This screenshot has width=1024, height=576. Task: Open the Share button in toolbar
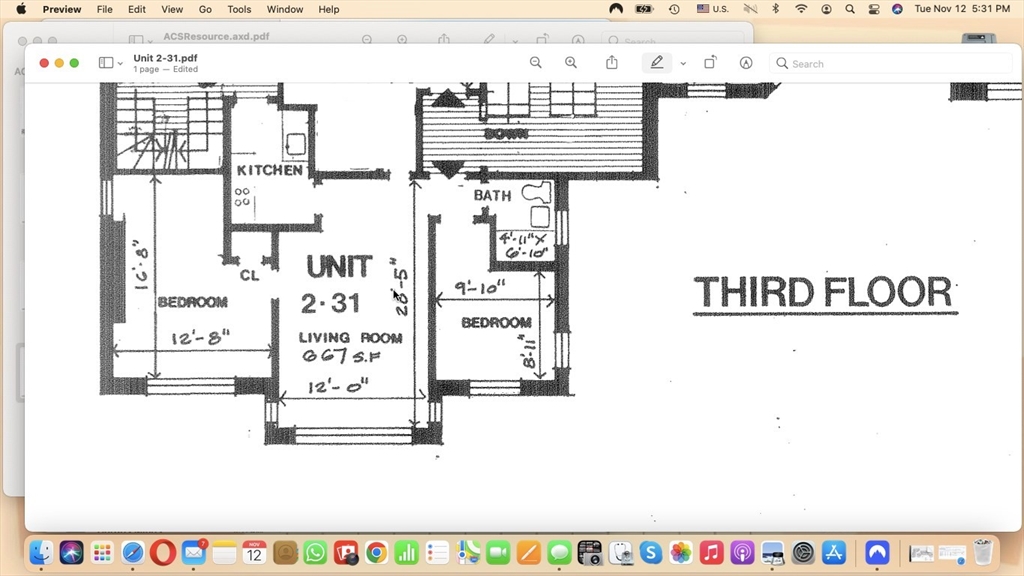point(612,63)
